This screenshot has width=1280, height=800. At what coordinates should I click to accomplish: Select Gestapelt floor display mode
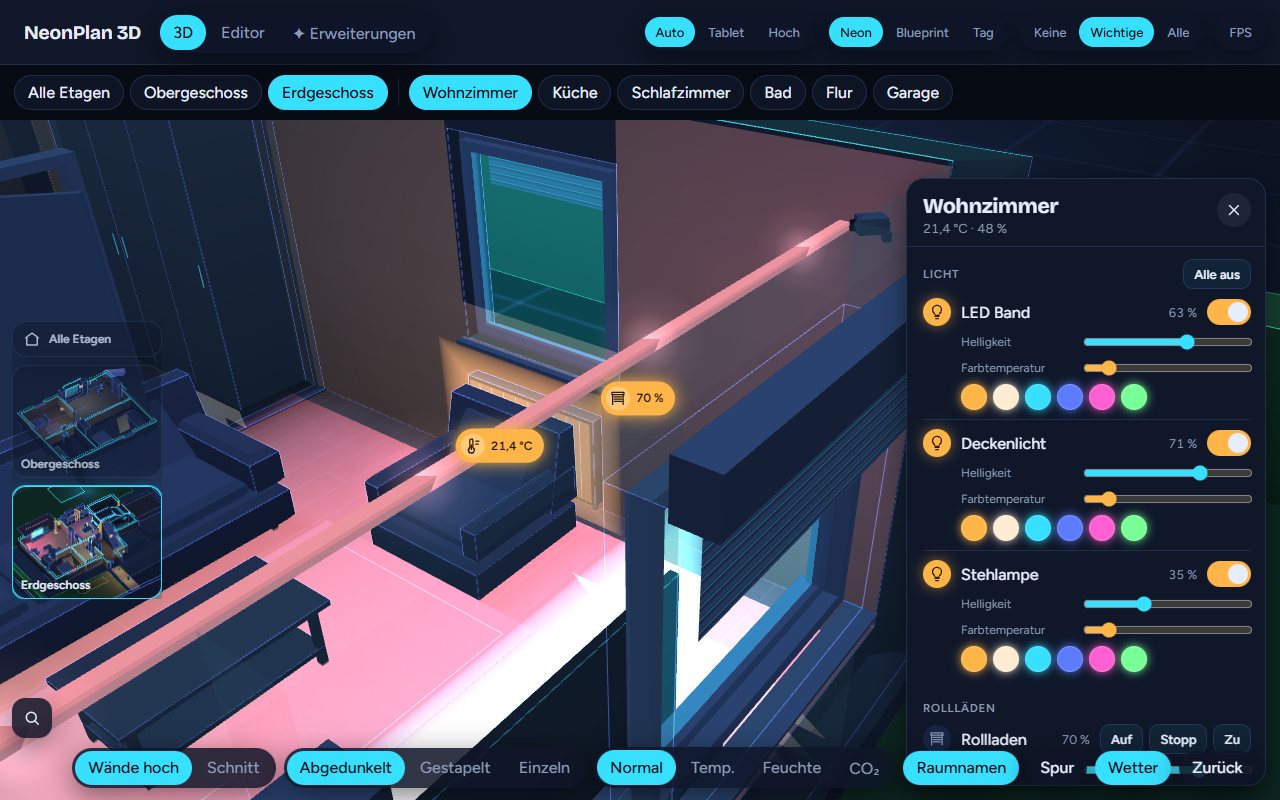455,768
